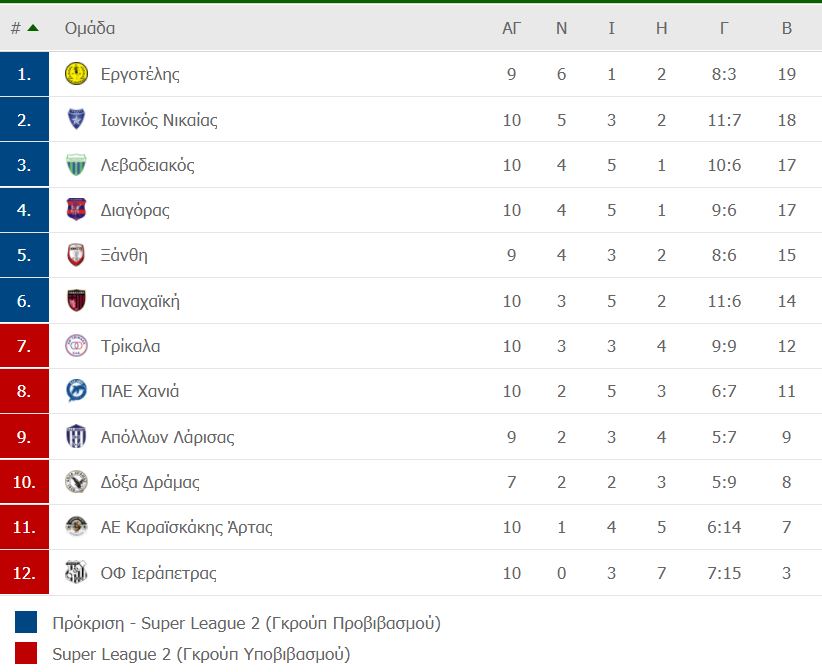Select rank cell number 12
Viewport: 822px width, 672px height.
coord(24,572)
